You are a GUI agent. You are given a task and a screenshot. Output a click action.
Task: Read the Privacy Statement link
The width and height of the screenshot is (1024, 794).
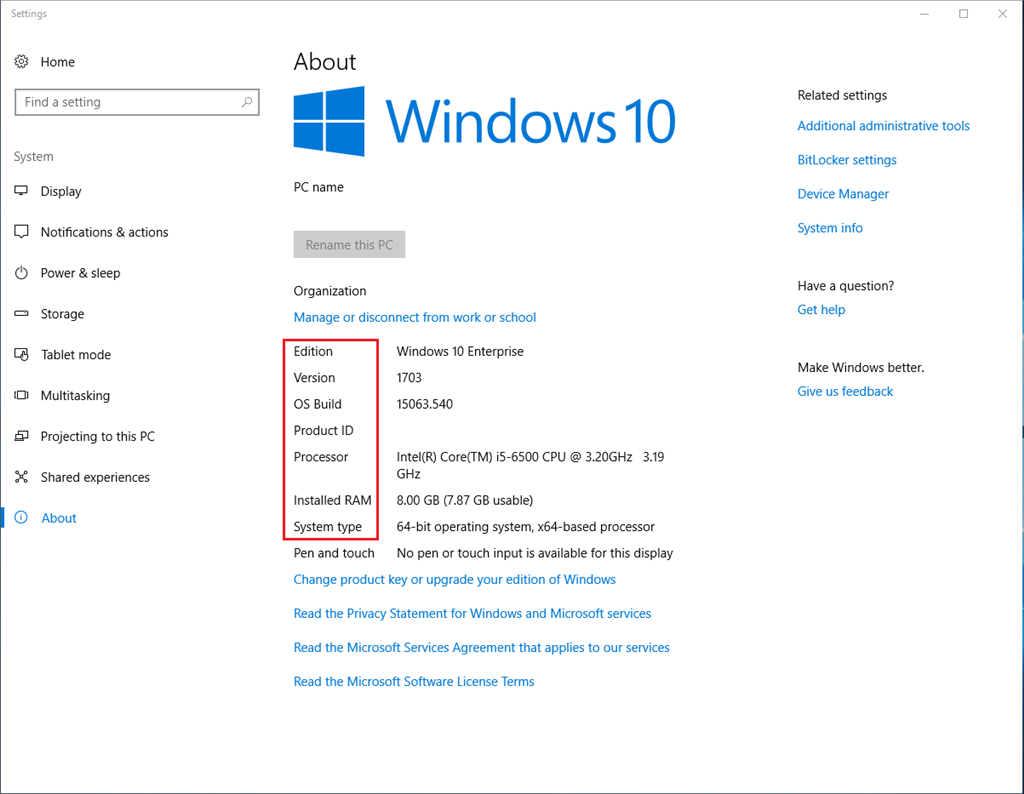pos(472,614)
